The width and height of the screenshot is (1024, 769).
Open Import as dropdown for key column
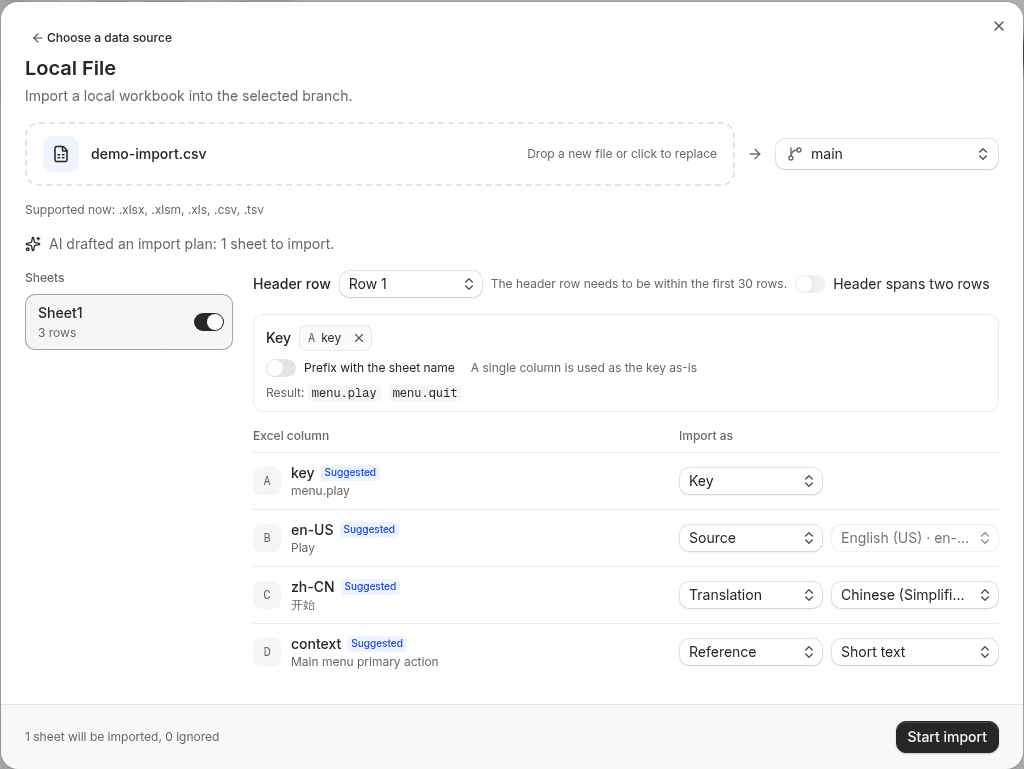pos(750,481)
